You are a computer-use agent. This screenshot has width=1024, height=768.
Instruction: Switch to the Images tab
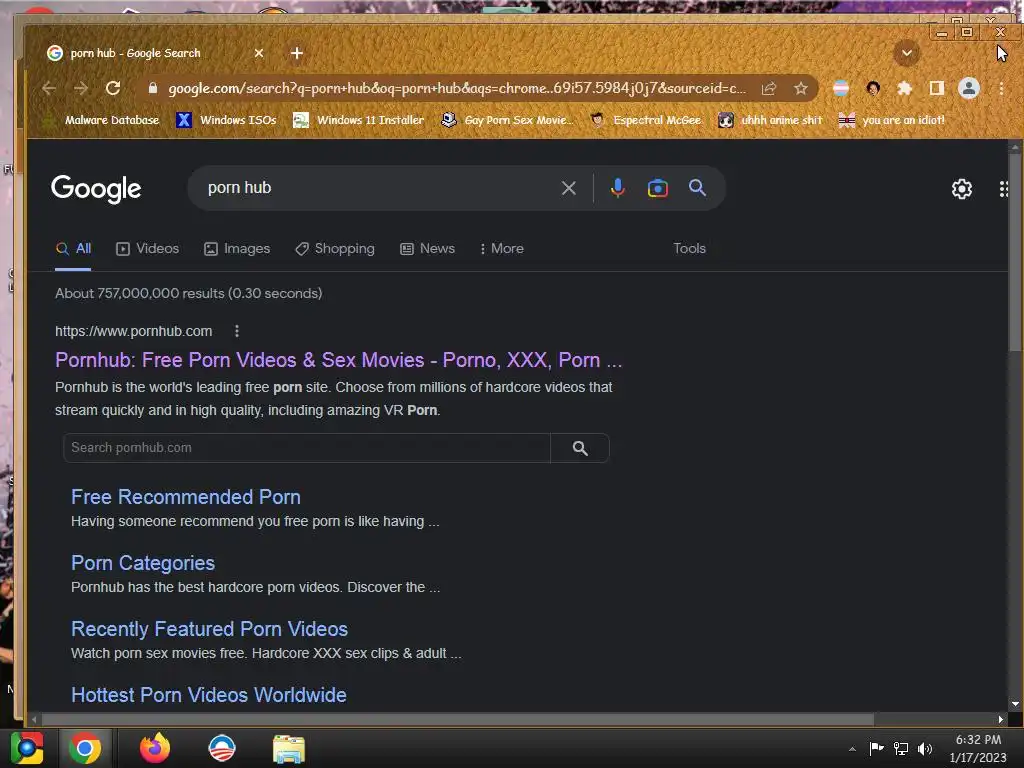click(237, 249)
